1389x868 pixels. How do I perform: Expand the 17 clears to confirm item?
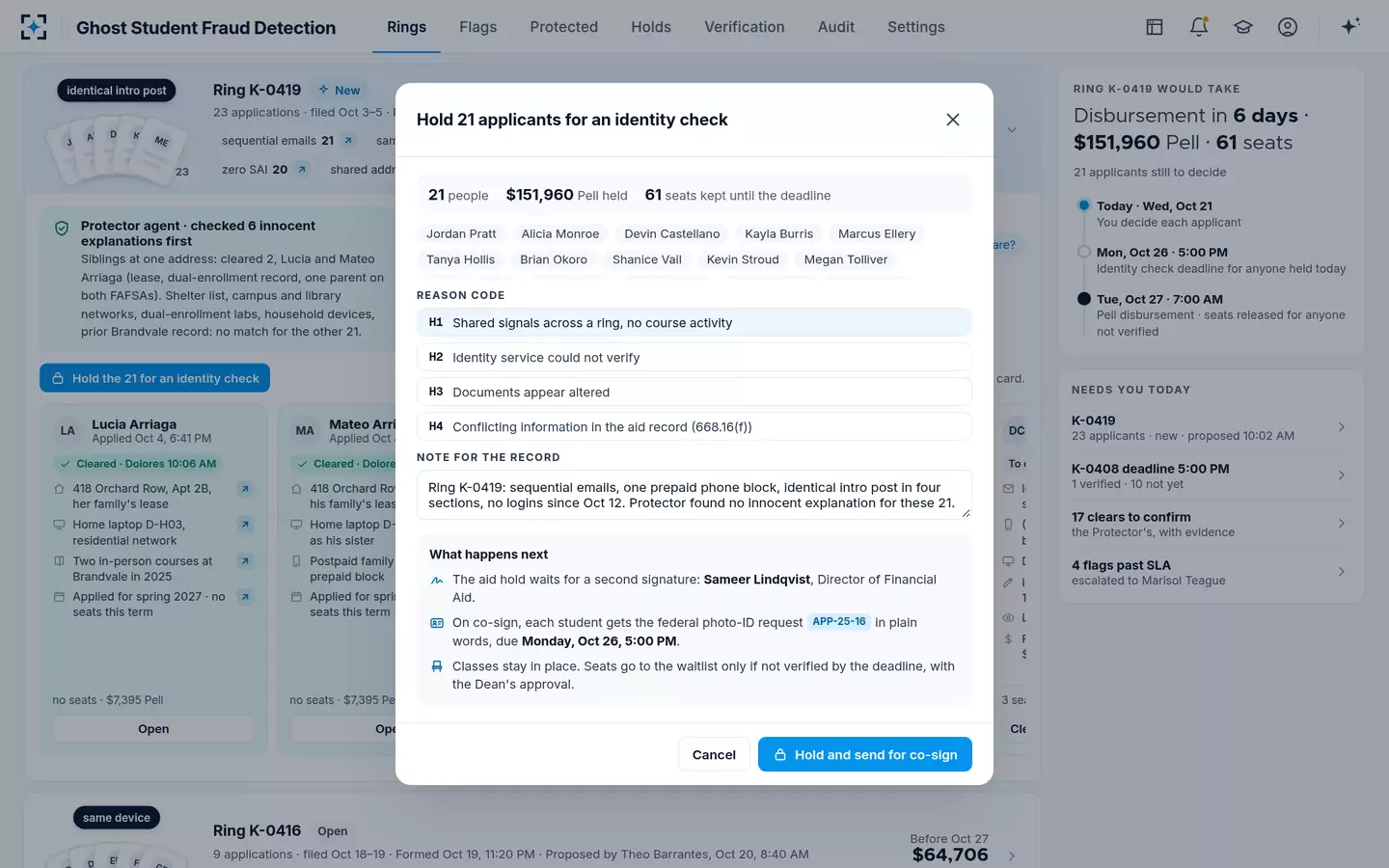1212,524
